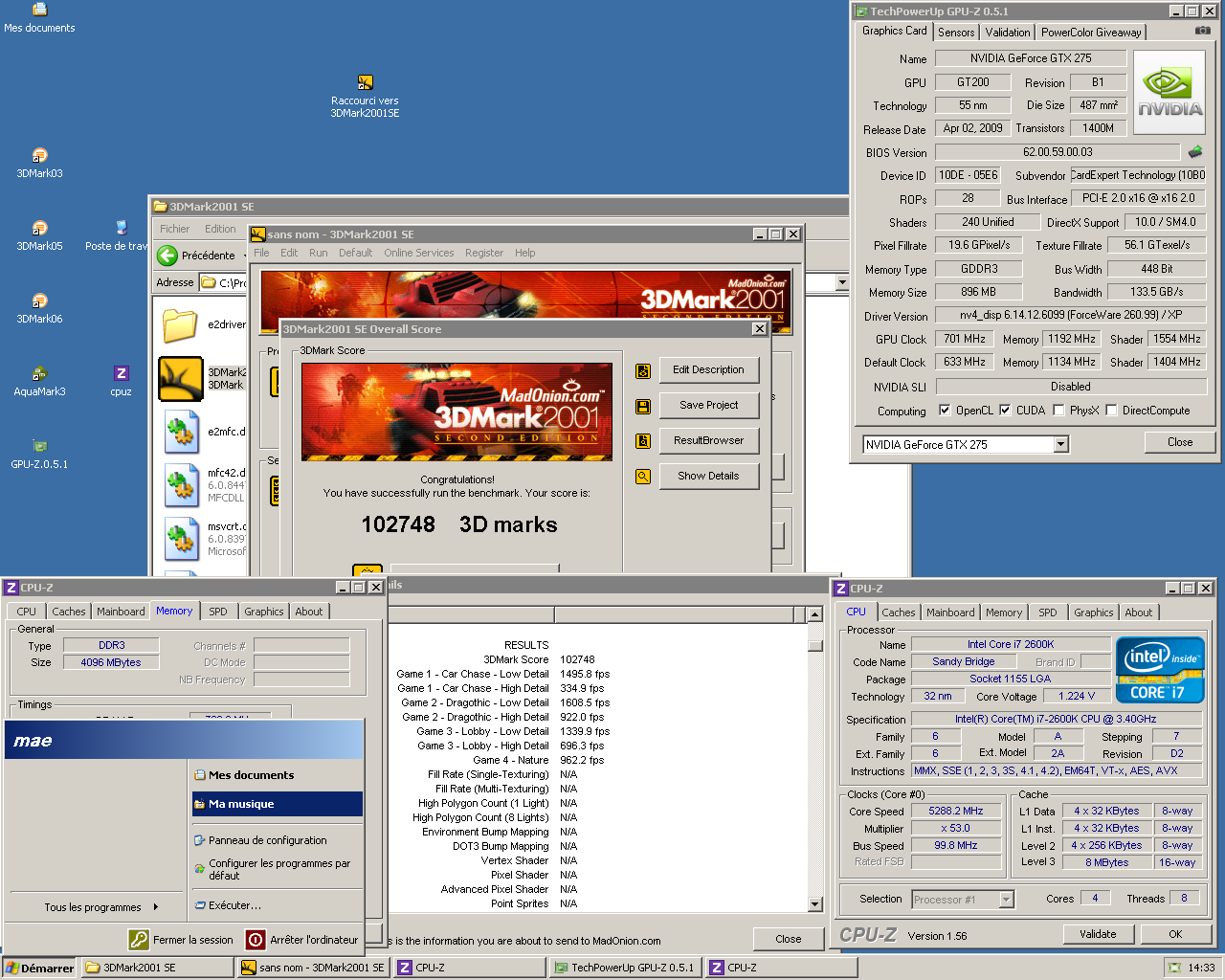The width and height of the screenshot is (1225, 980).
Task: Click the BIOS save icon in GPU-Z
Action: pos(1195,151)
